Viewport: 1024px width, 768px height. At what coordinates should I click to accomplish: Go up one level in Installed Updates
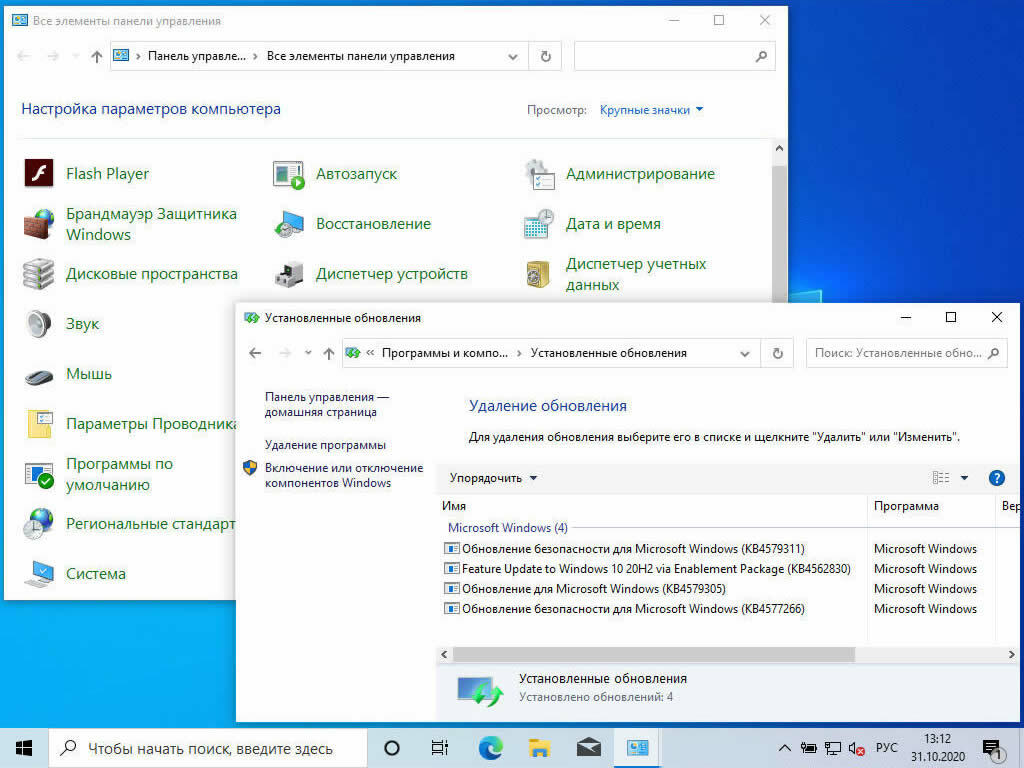point(328,353)
